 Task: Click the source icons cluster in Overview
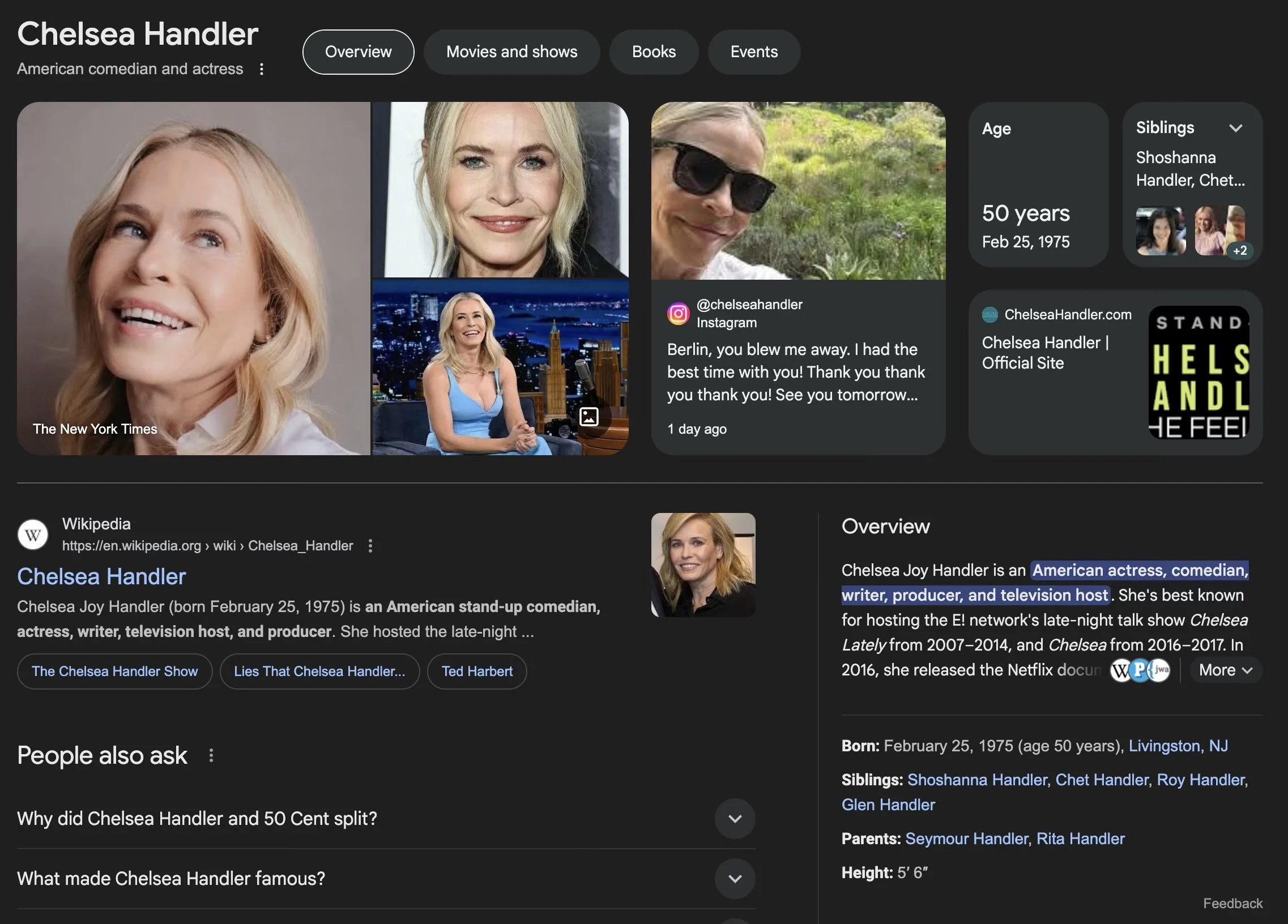tap(1140, 670)
